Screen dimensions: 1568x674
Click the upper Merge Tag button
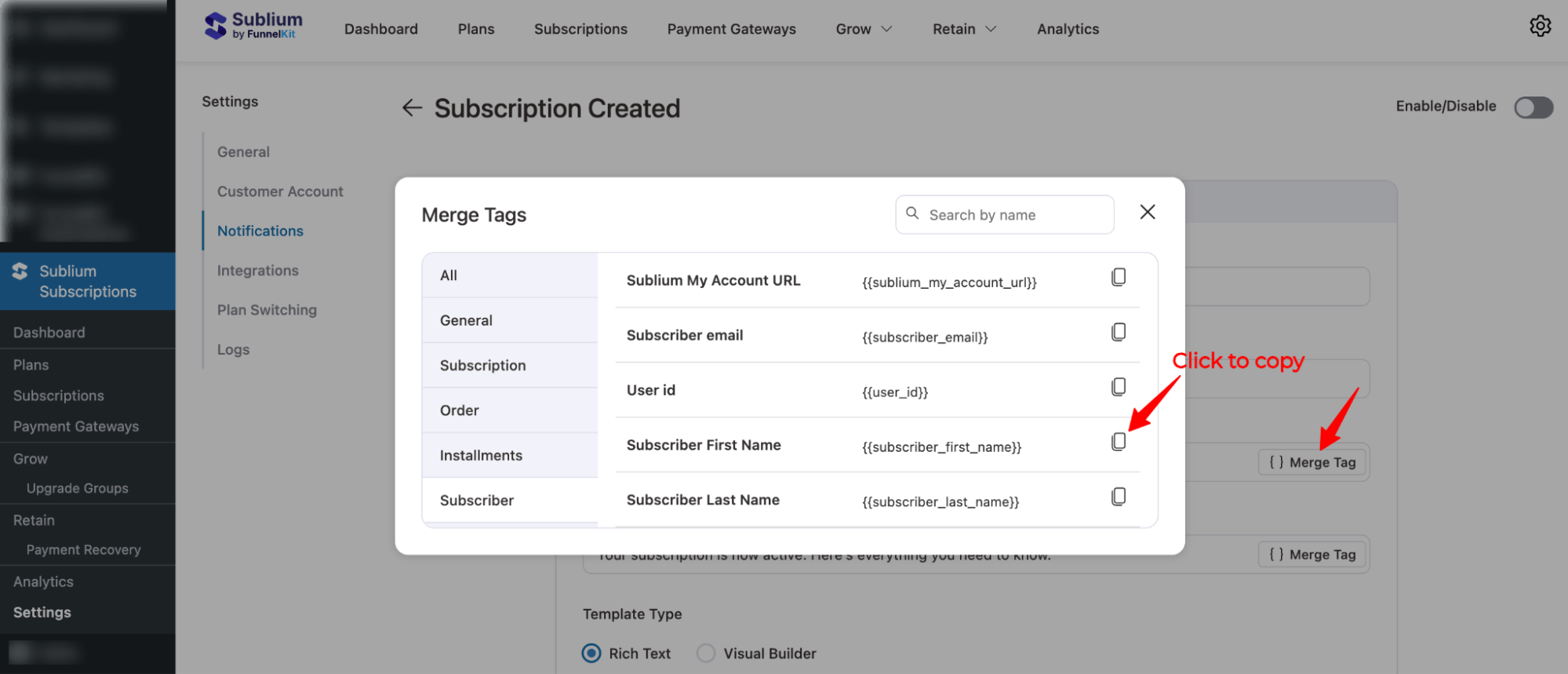tap(1312, 462)
